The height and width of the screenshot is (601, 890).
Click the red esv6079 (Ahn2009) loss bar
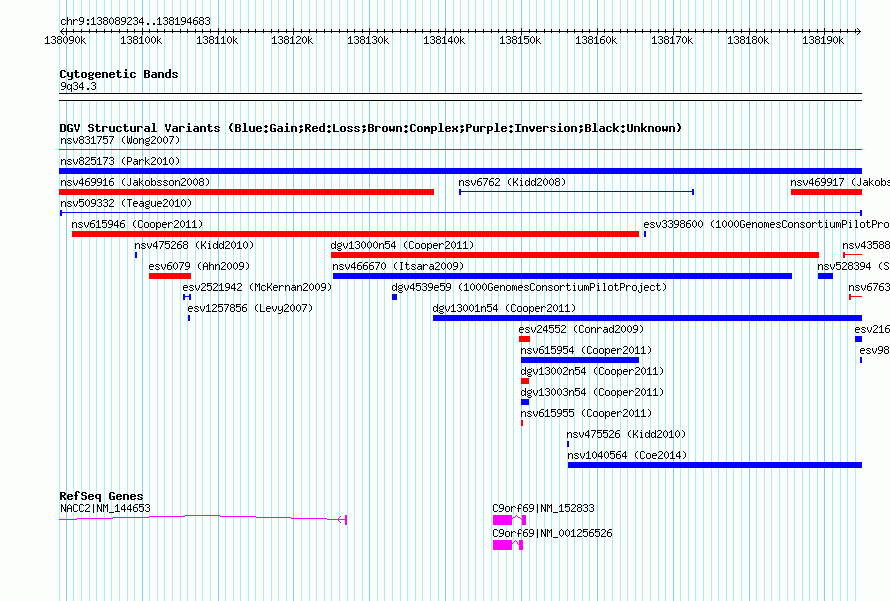coord(170,276)
